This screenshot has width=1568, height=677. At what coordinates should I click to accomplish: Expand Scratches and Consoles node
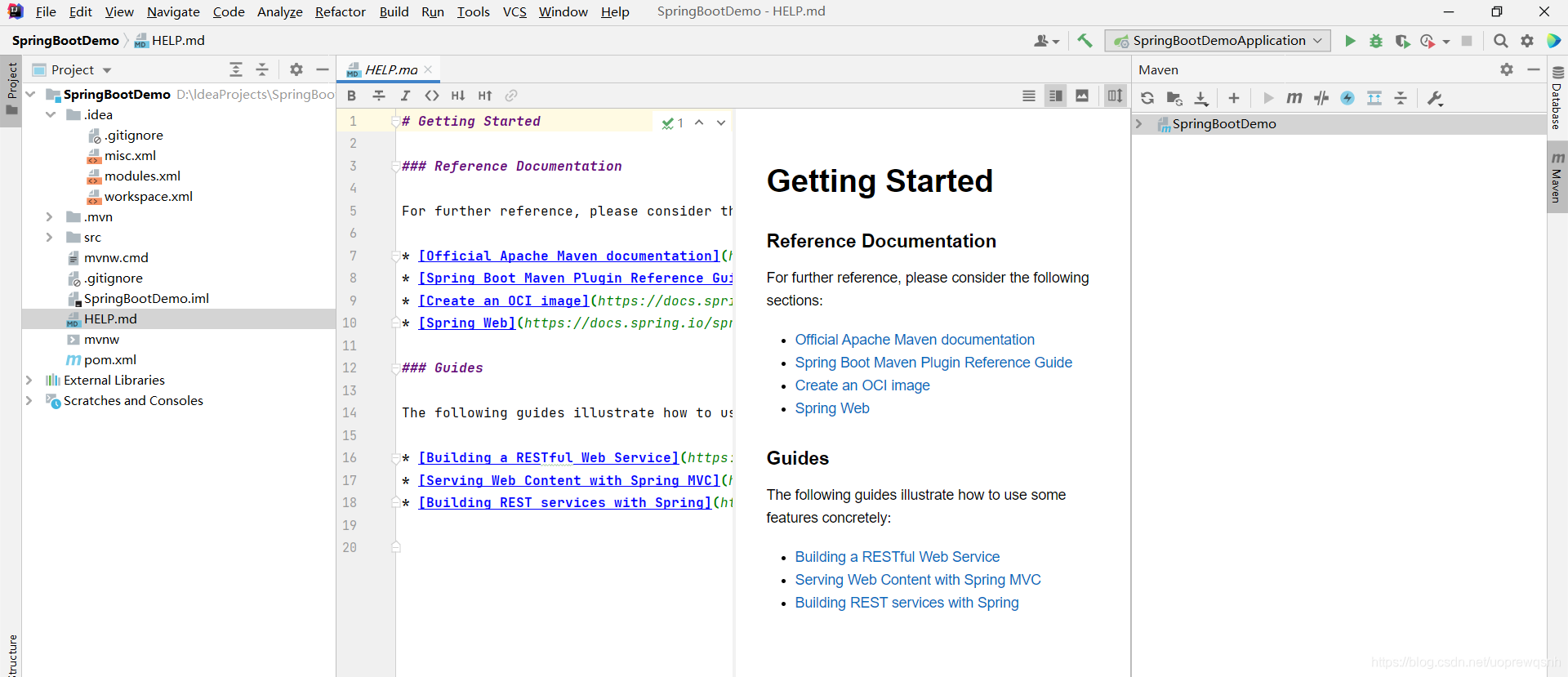click(29, 400)
